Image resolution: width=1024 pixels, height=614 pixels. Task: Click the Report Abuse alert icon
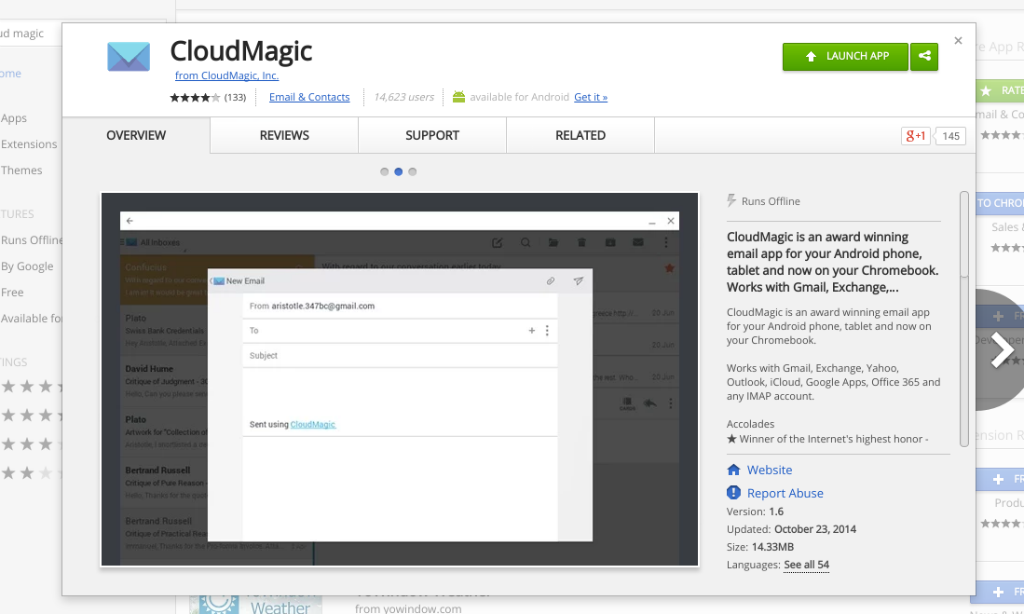[x=734, y=493]
